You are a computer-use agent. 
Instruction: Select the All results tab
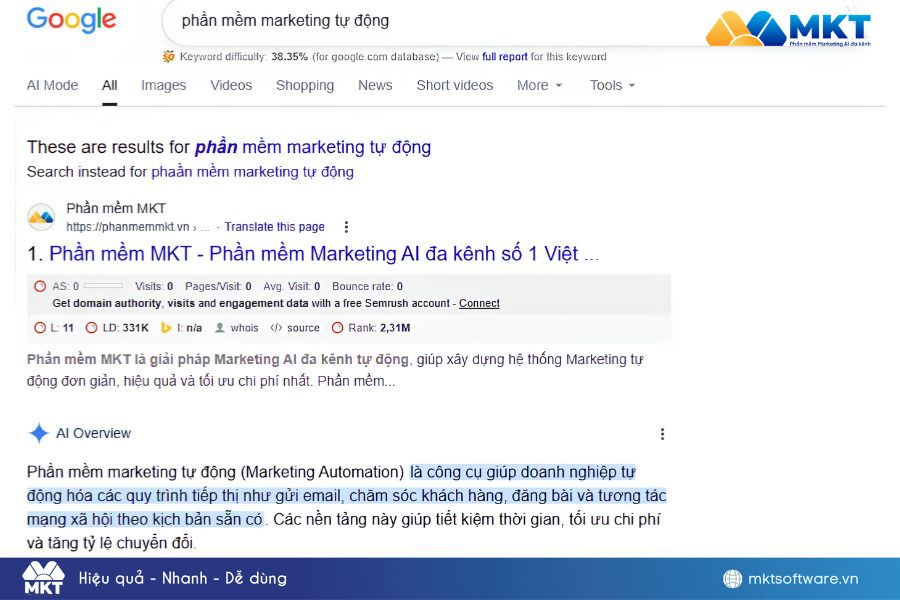tap(110, 85)
